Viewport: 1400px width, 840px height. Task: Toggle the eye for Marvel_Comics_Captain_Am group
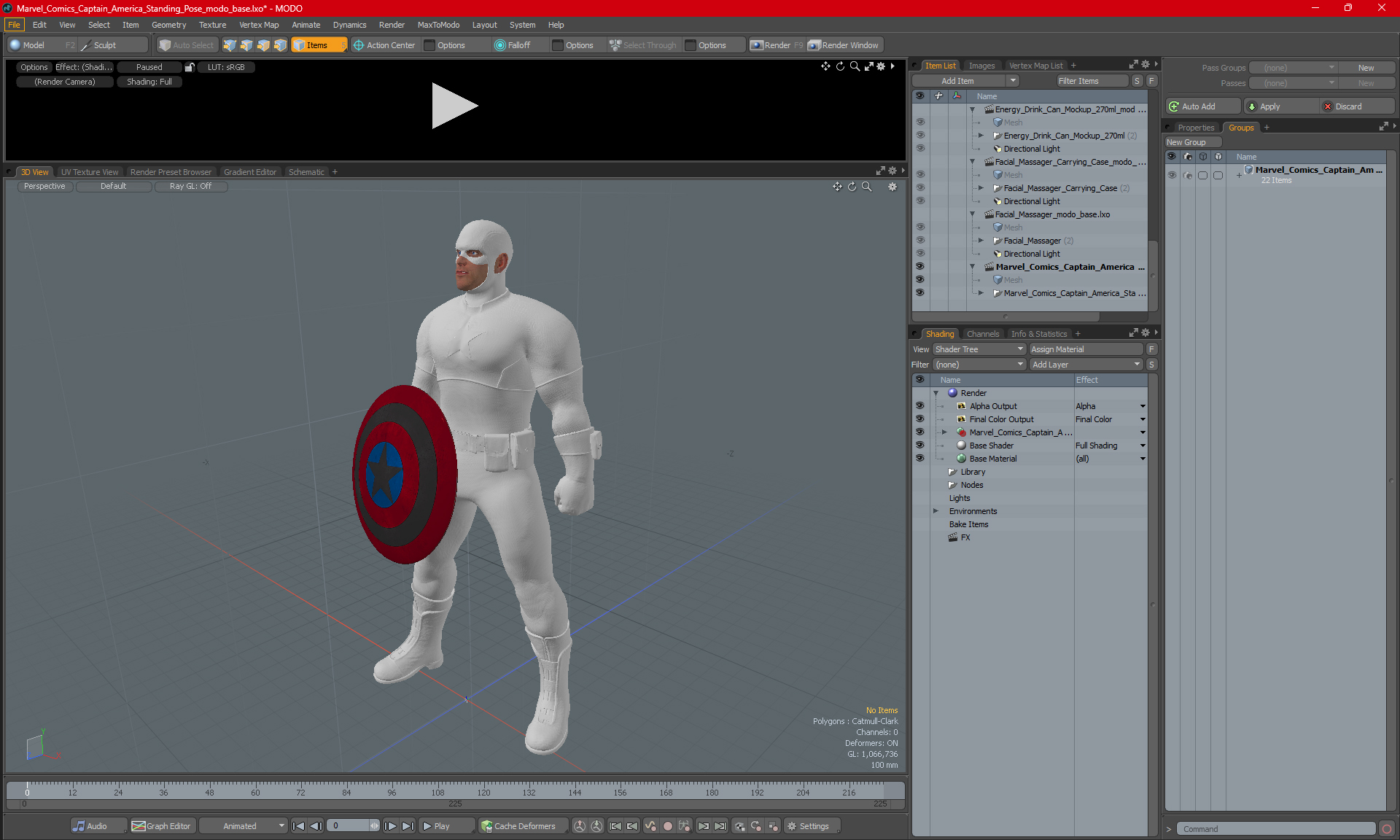[x=1172, y=175]
